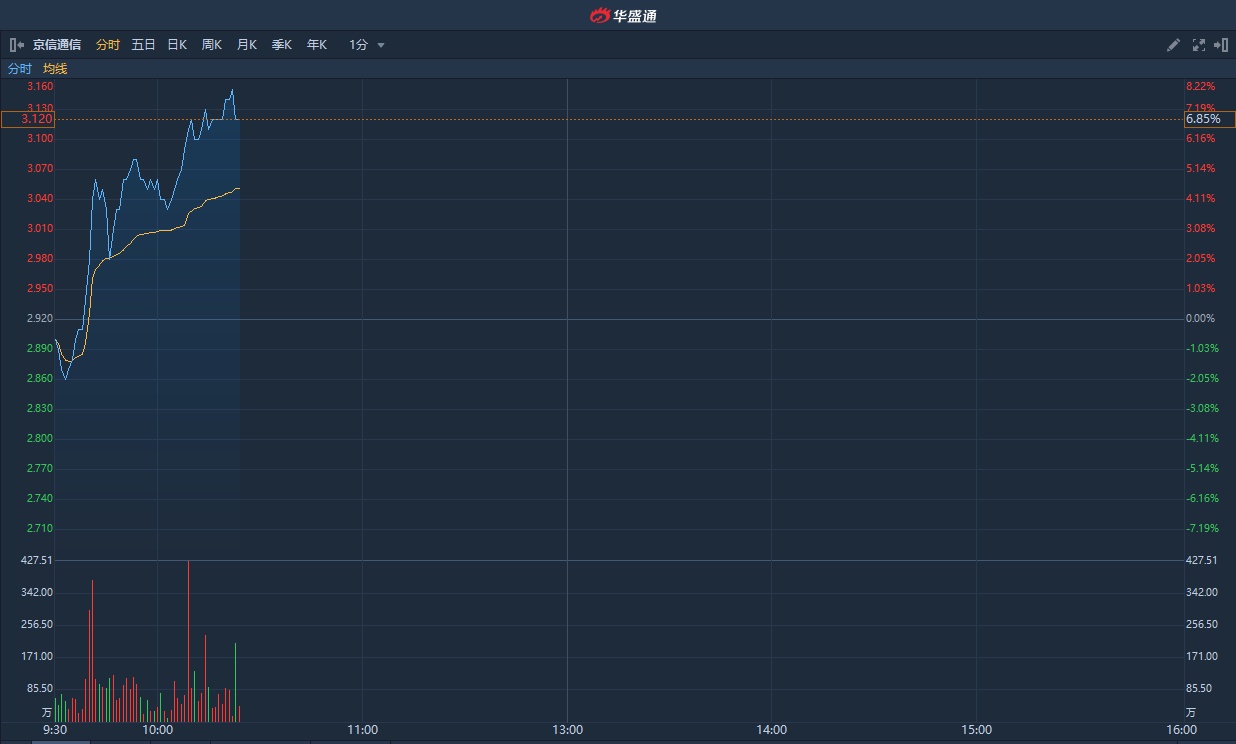1236x744 pixels.
Task: Click the tallest red volume bar
Action: (188, 641)
